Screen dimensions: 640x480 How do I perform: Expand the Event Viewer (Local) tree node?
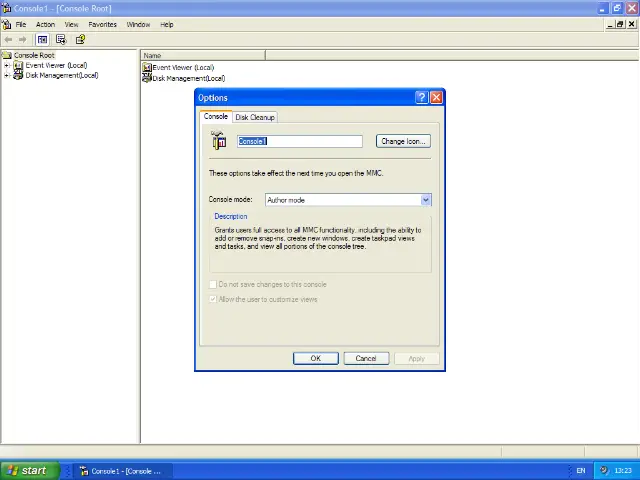click(7, 66)
